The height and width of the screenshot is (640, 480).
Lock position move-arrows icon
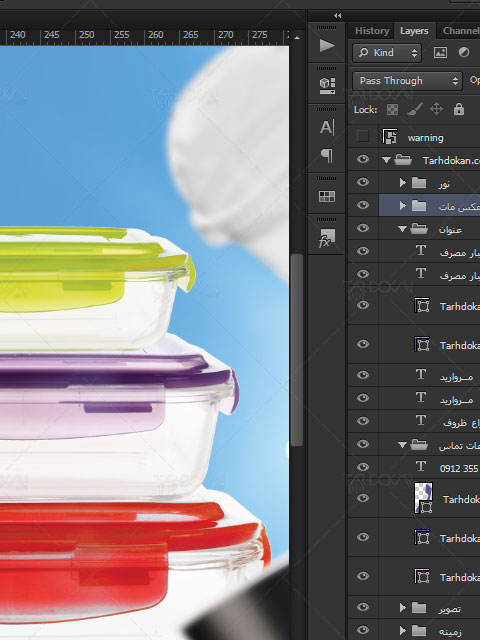[x=436, y=109]
